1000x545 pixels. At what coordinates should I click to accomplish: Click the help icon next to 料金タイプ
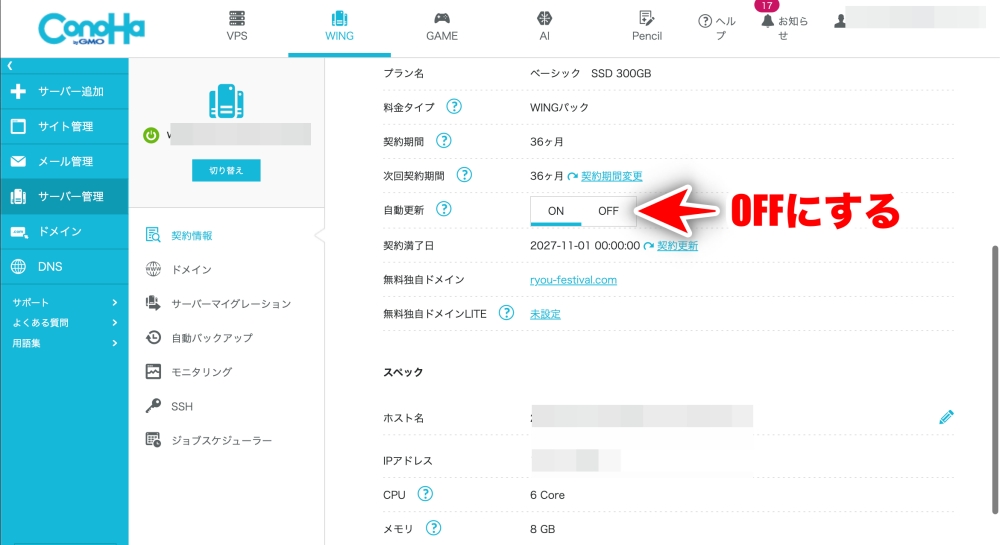pyautogui.click(x=454, y=106)
